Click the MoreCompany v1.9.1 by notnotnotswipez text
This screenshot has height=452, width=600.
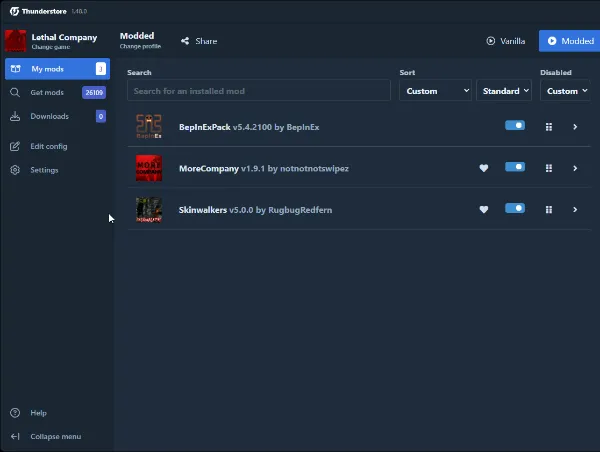click(264, 168)
